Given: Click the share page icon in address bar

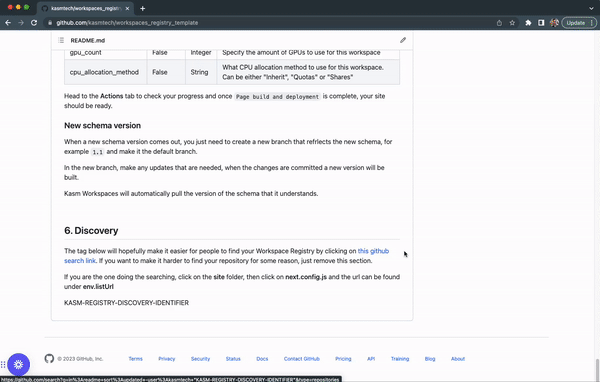Looking at the screenshot, I should (499, 23).
